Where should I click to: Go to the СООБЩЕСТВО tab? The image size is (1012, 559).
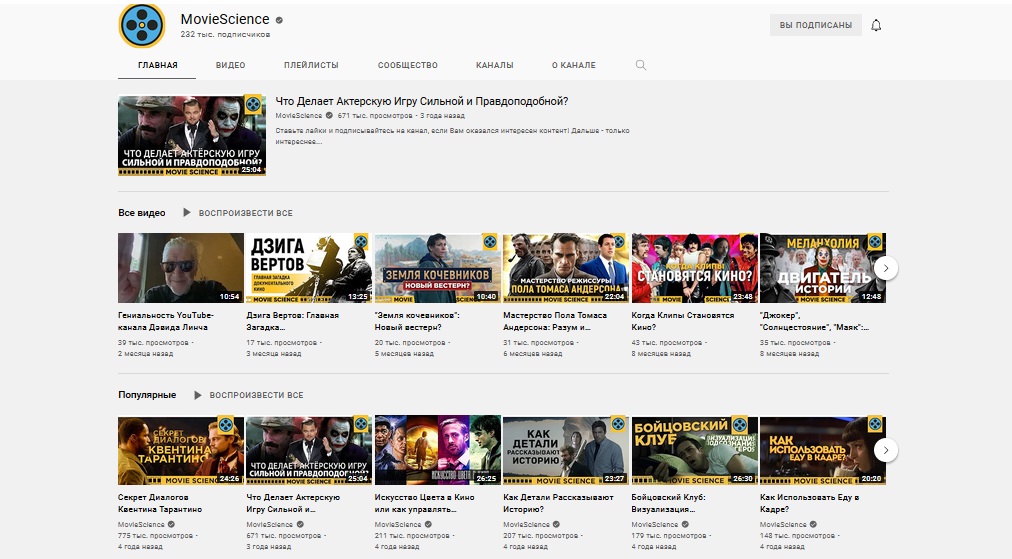407,65
